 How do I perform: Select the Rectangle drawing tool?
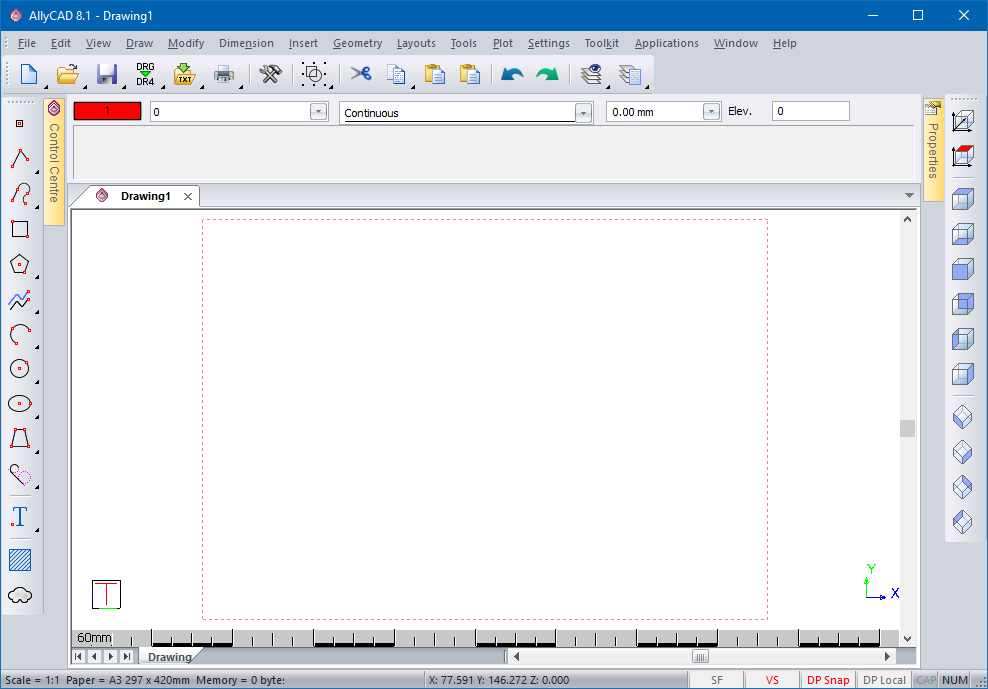pos(20,229)
